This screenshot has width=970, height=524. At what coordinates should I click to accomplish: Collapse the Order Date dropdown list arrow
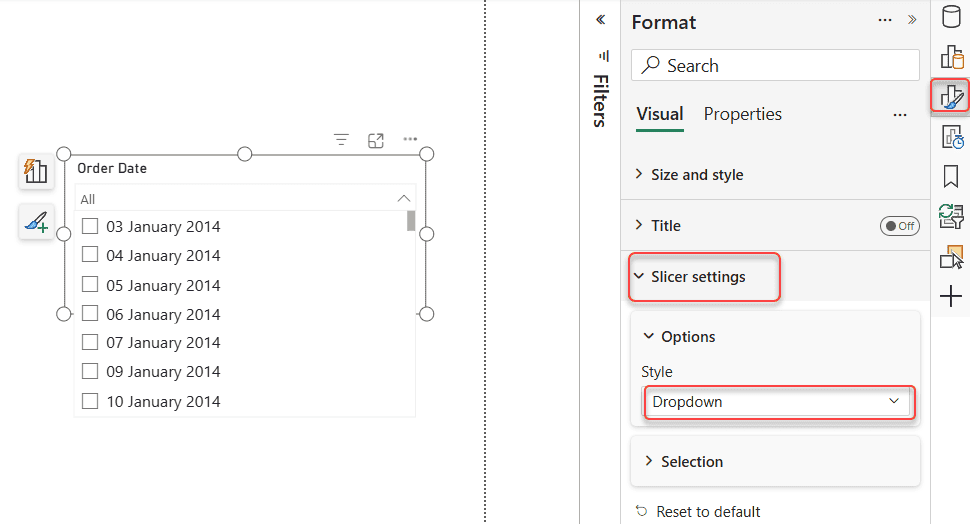pos(404,199)
